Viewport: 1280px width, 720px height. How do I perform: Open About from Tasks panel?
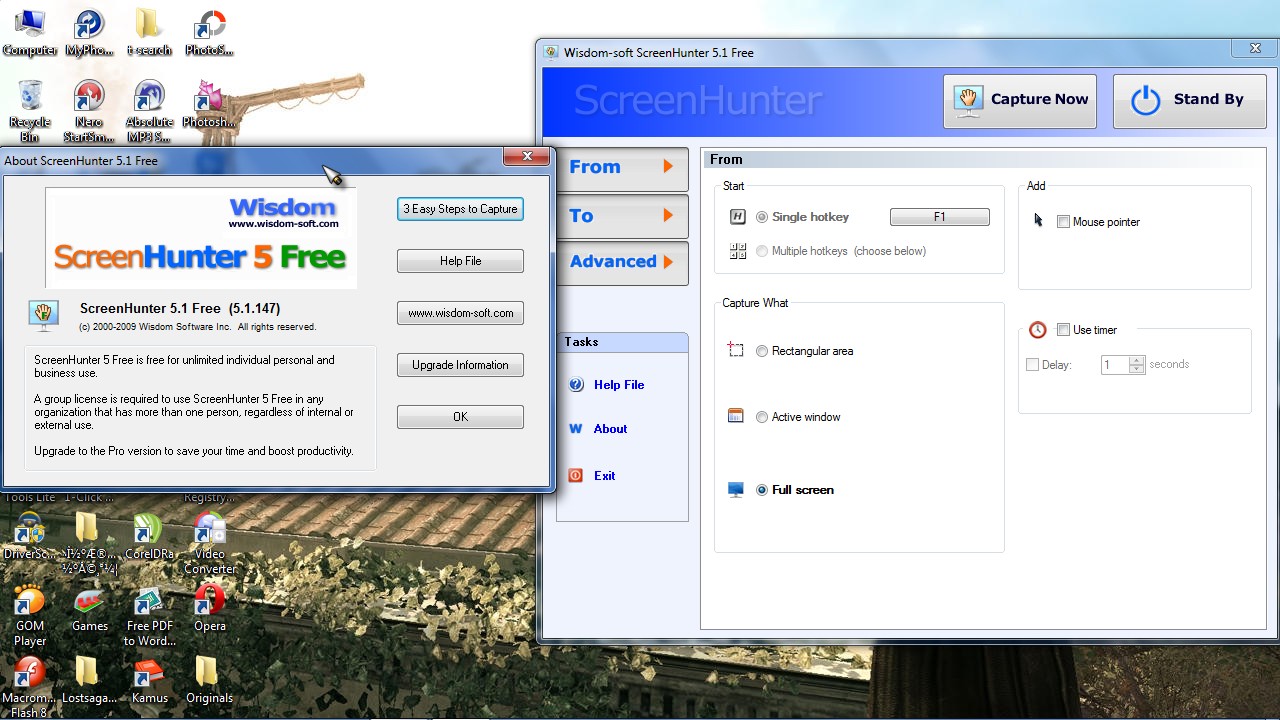(610, 429)
